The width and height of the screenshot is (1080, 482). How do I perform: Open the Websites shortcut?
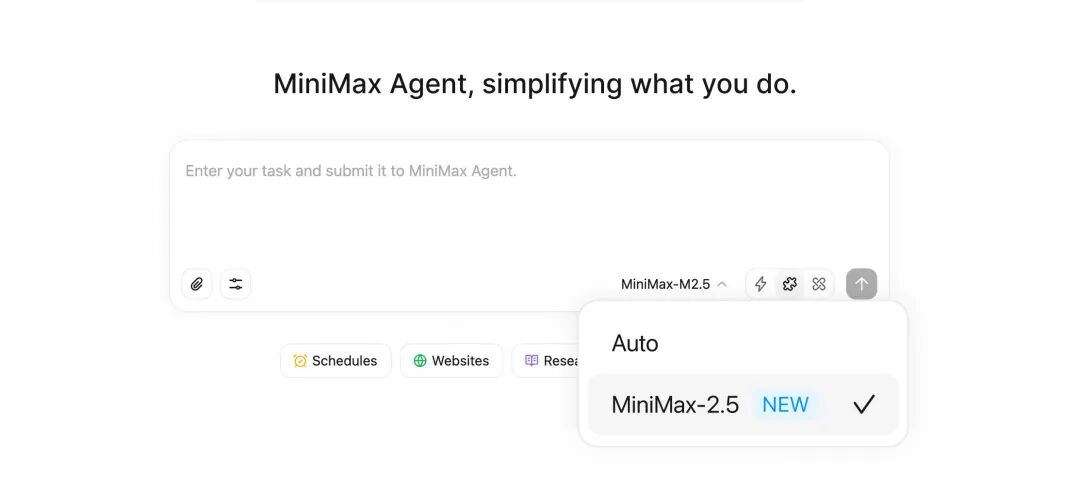pos(451,361)
